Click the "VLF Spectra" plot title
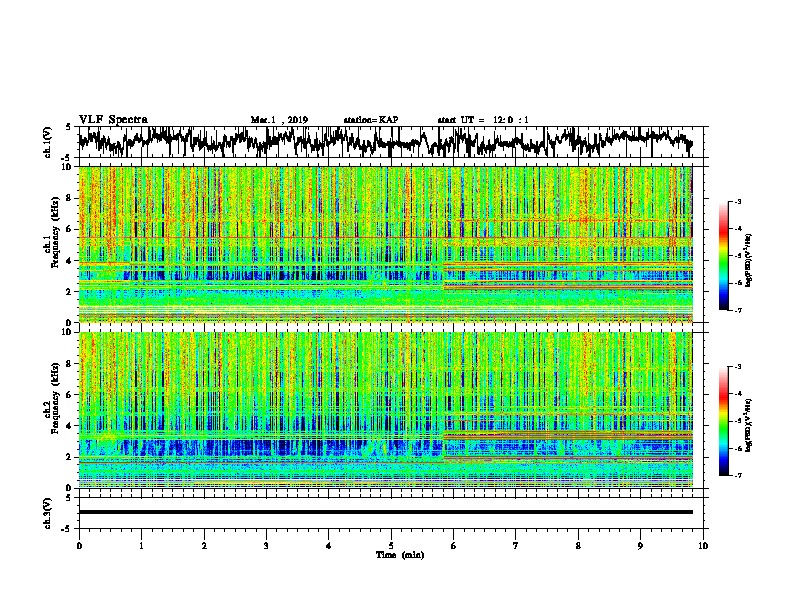792x612 pixels. pyautogui.click(x=113, y=120)
